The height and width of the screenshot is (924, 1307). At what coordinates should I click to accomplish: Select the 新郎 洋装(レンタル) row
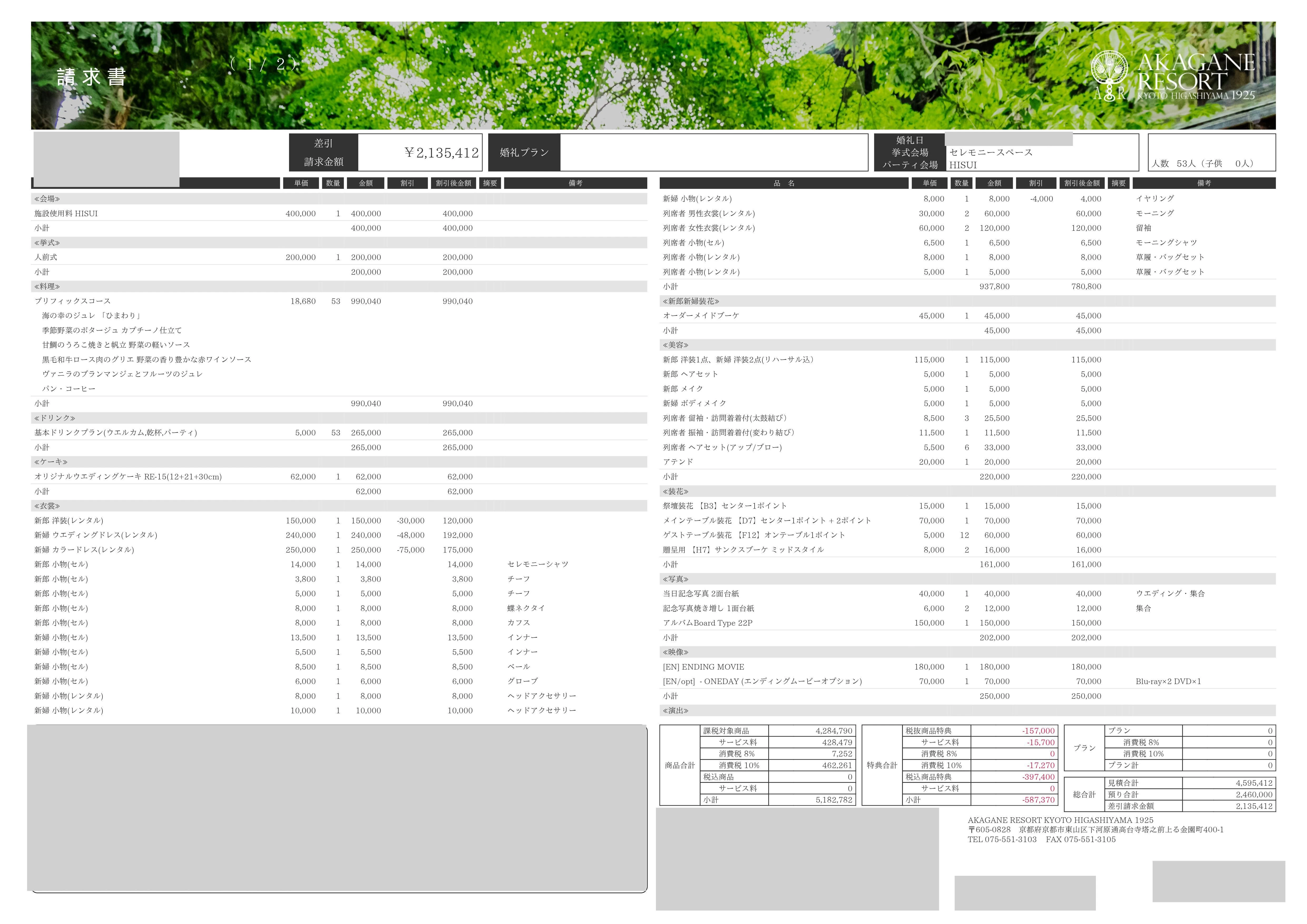click(339, 520)
